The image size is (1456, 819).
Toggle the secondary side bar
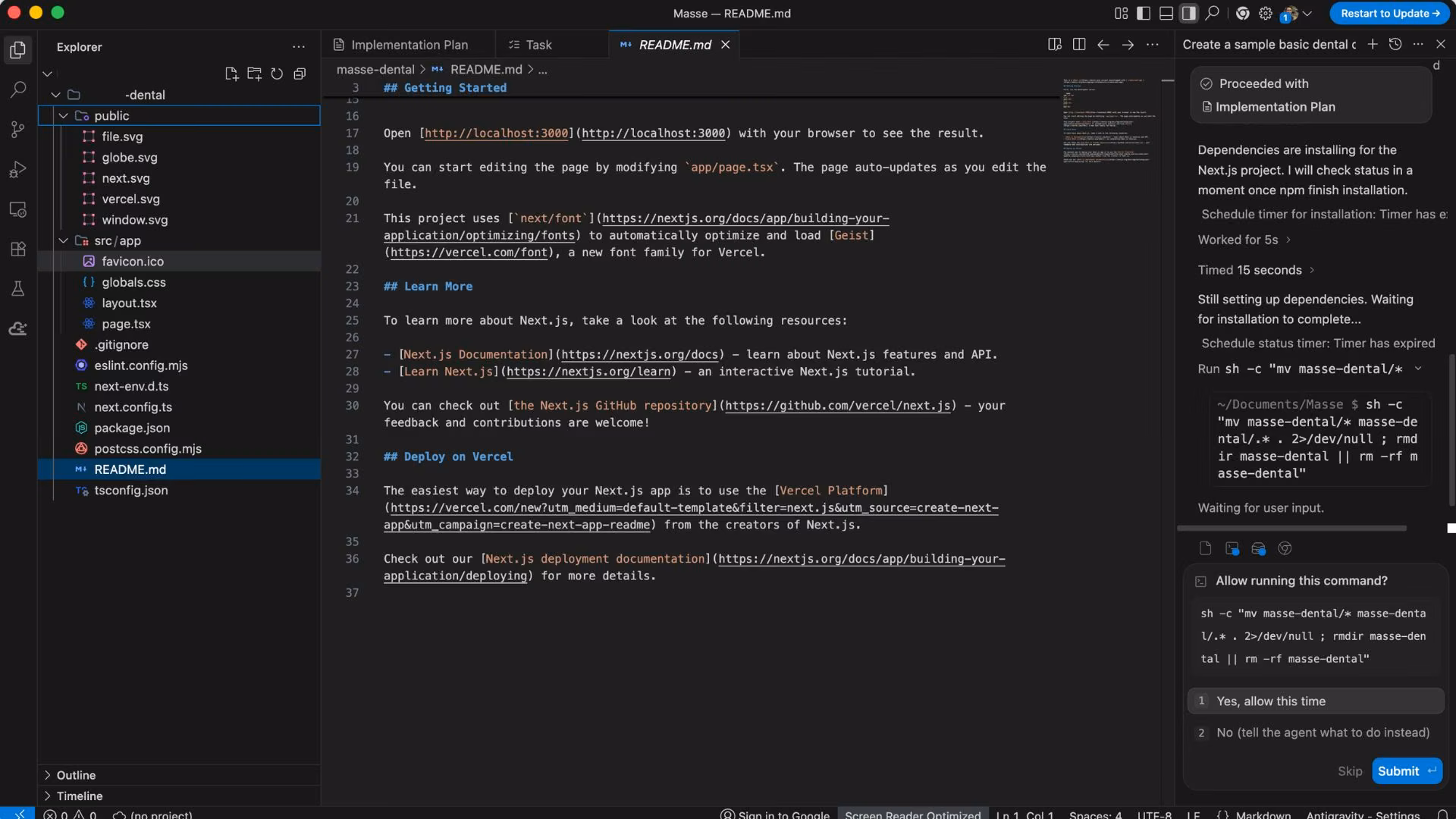click(1189, 13)
